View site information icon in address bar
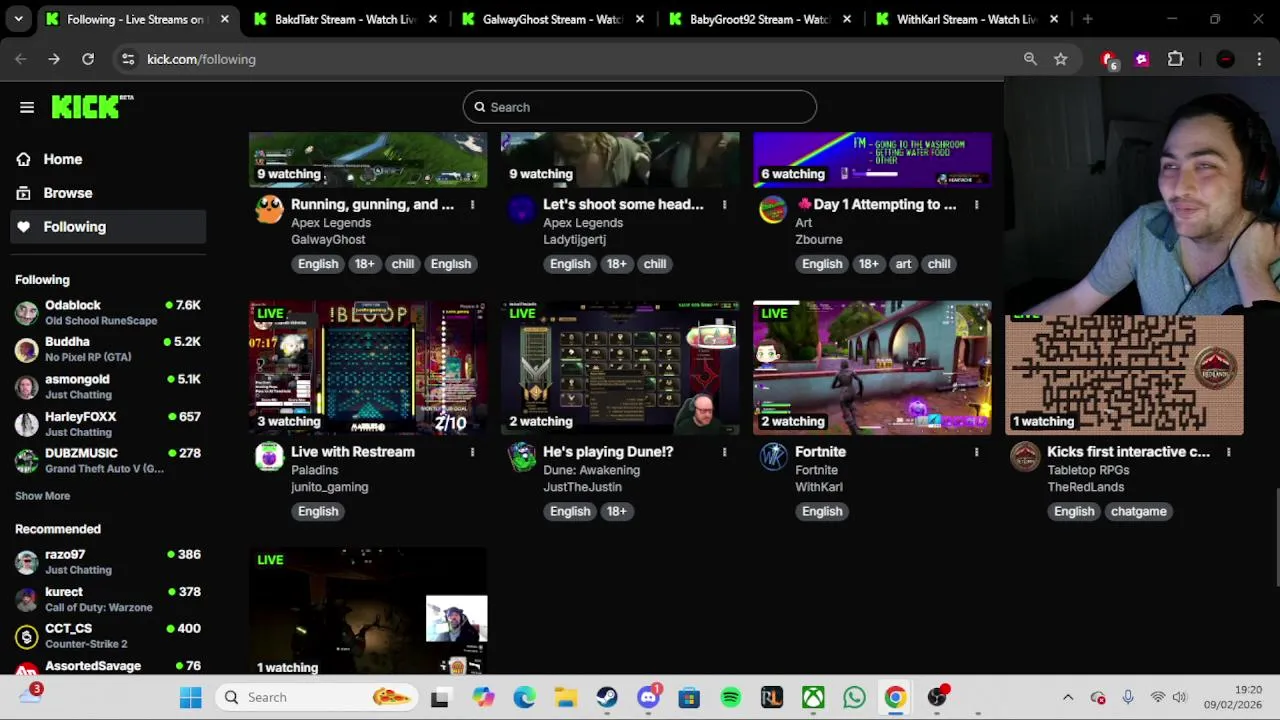Screen dimensions: 1280x720 (128, 59)
